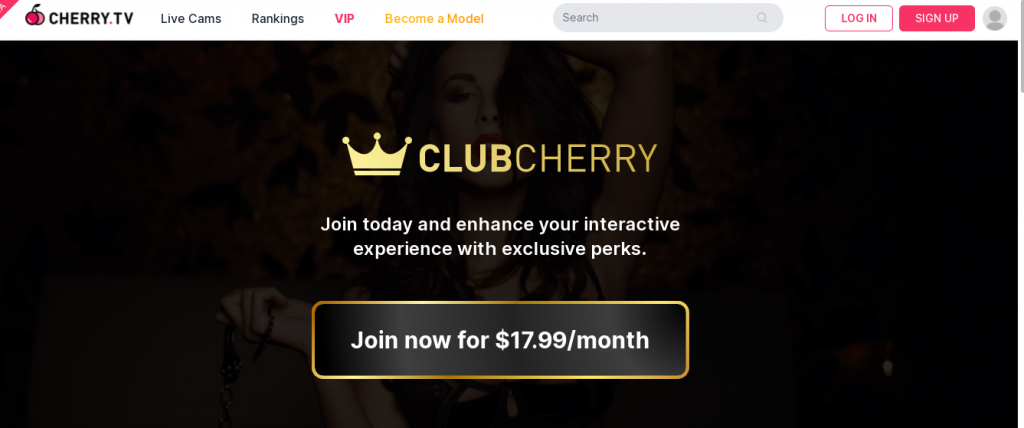The image size is (1024, 428).
Task: Click the pink corner ribbon badge
Action: tap(7, 7)
